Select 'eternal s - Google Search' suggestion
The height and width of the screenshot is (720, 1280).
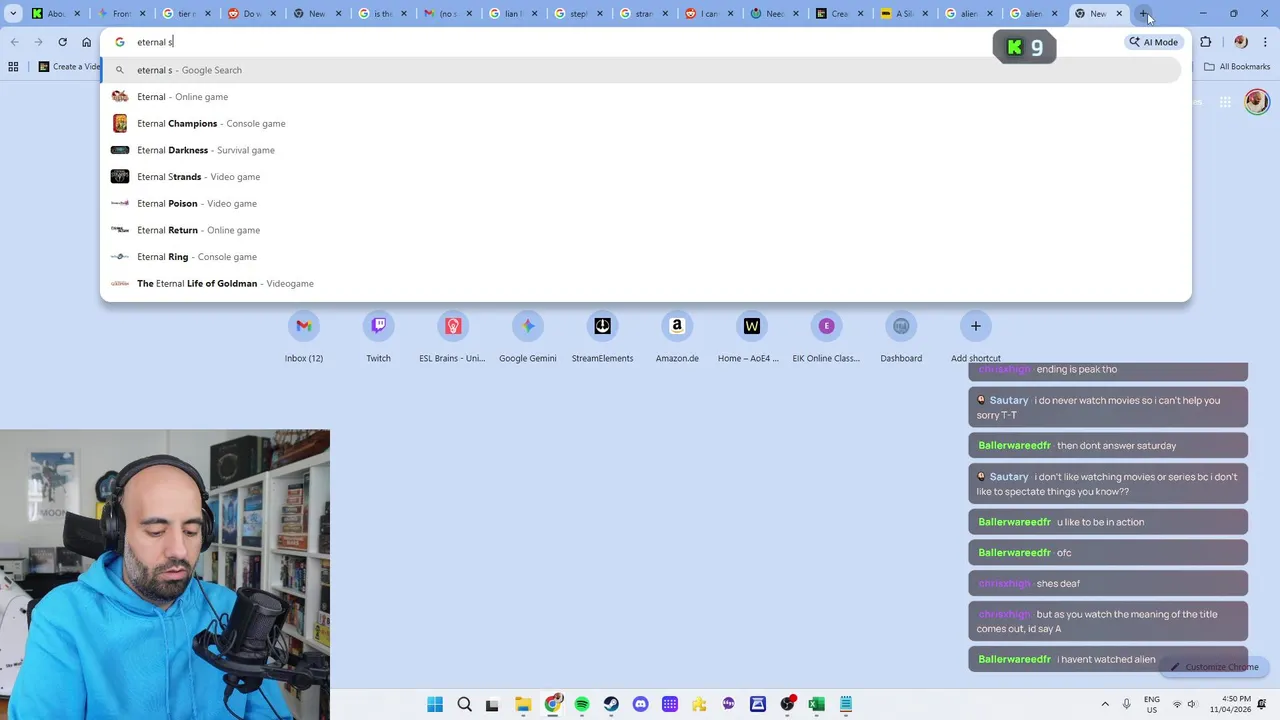[640, 70]
